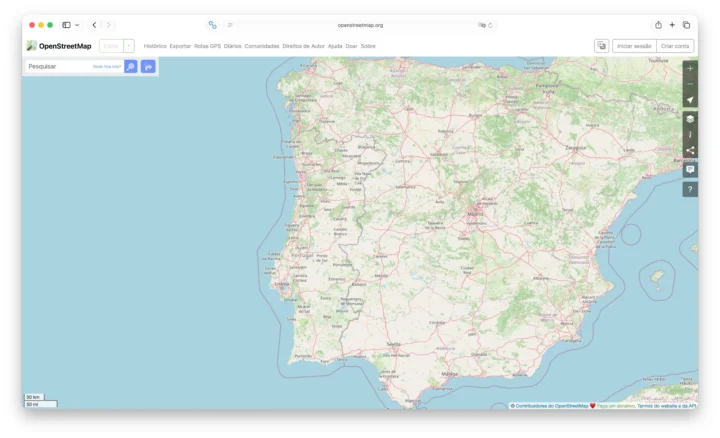
Task: Expand the Safari sidebar chevron menu
Action: click(77, 25)
